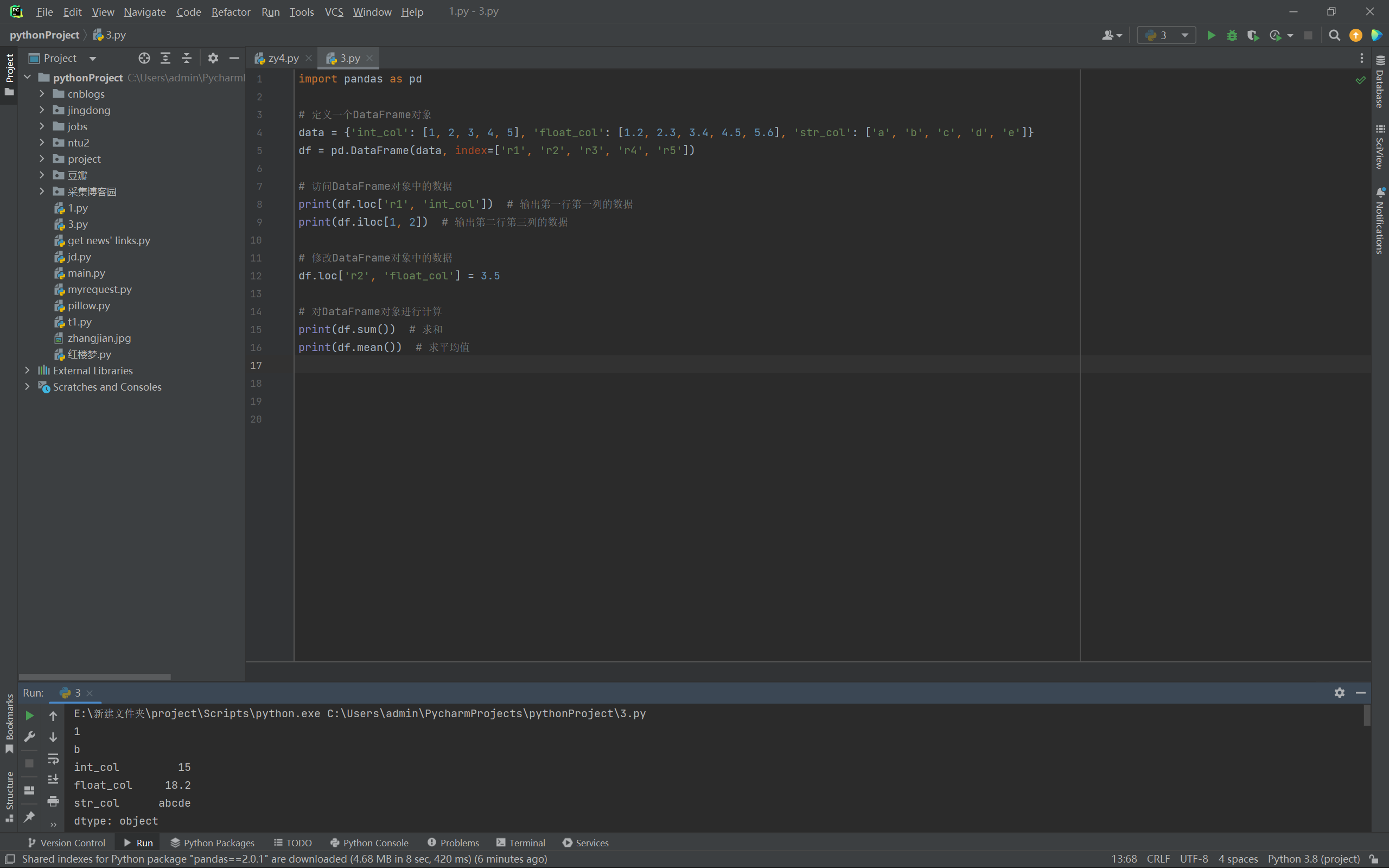Start debugging with the bug icon
The height and width of the screenshot is (868, 1389).
tap(1232, 36)
